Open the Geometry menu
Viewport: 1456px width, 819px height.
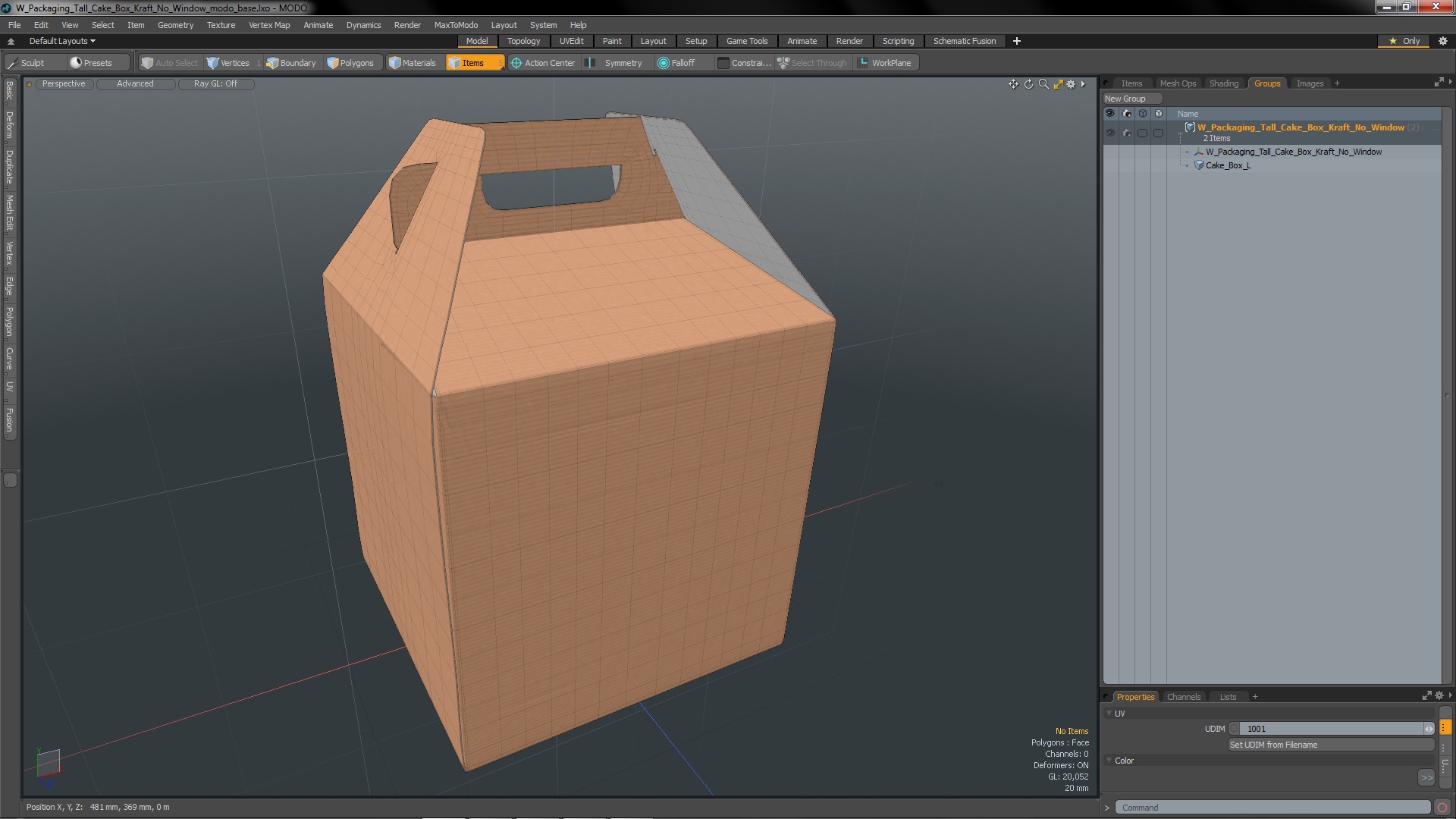[175, 25]
